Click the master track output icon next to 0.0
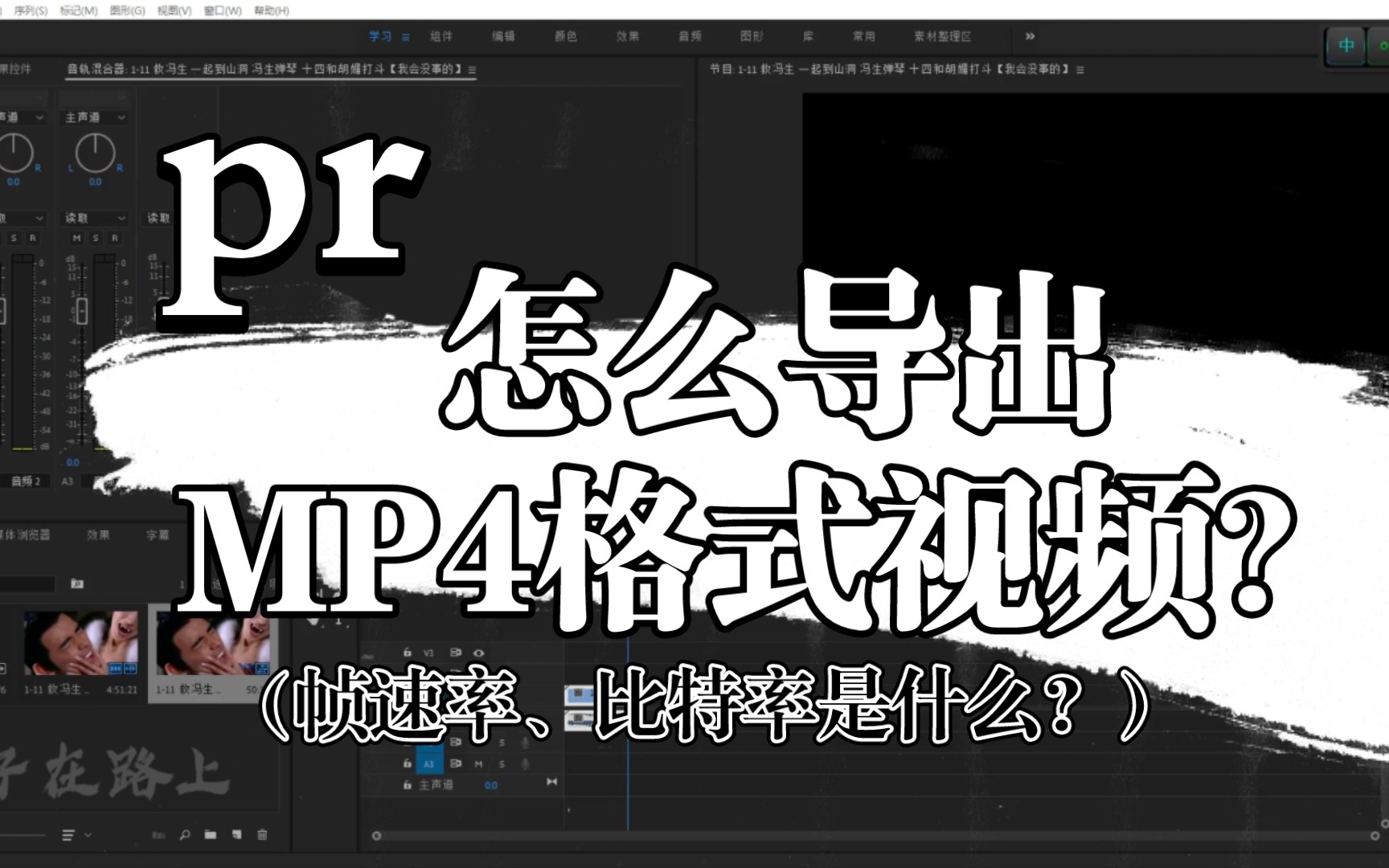Screen dimensions: 1389x868 pyautogui.click(x=551, y=781)
